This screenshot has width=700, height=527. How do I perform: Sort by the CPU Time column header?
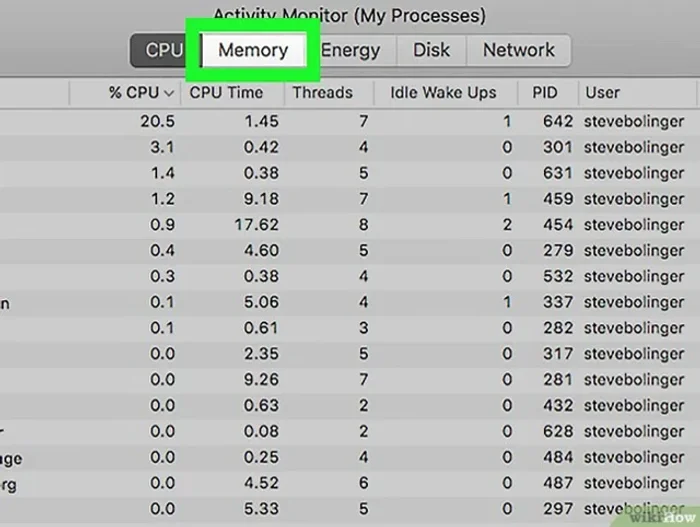click(x=232, y=93)
